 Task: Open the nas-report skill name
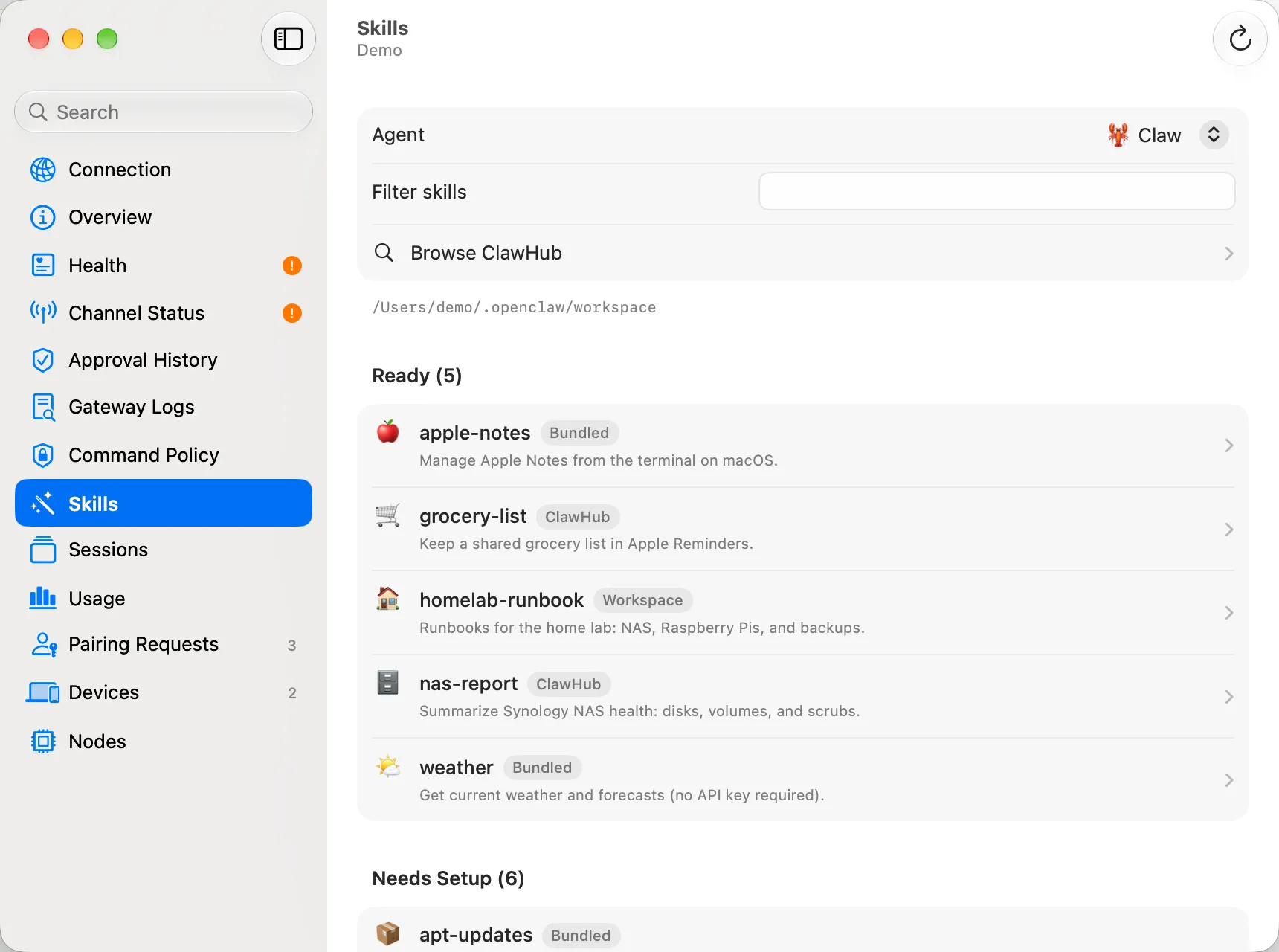click(468, 684)
